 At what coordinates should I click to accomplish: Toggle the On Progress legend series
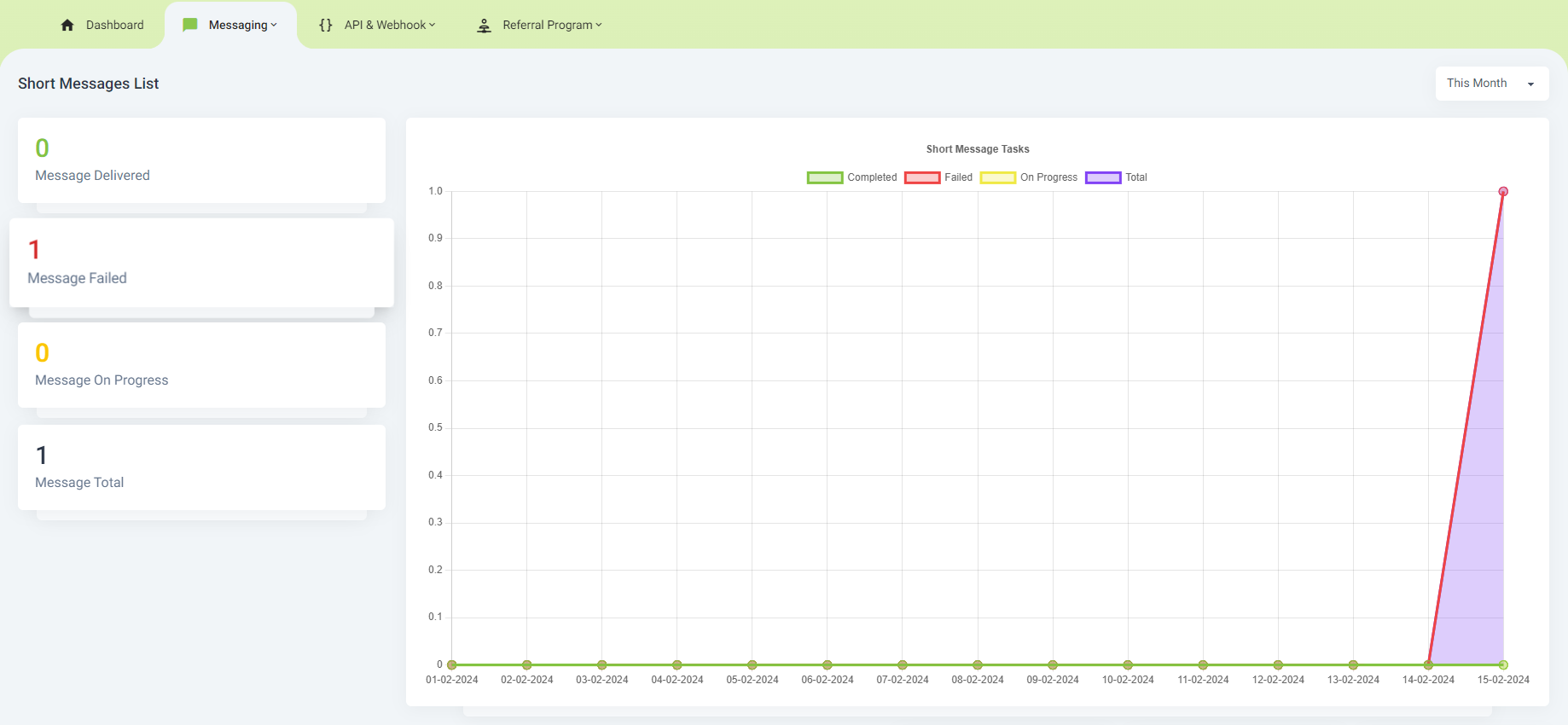pos(1029,177)
